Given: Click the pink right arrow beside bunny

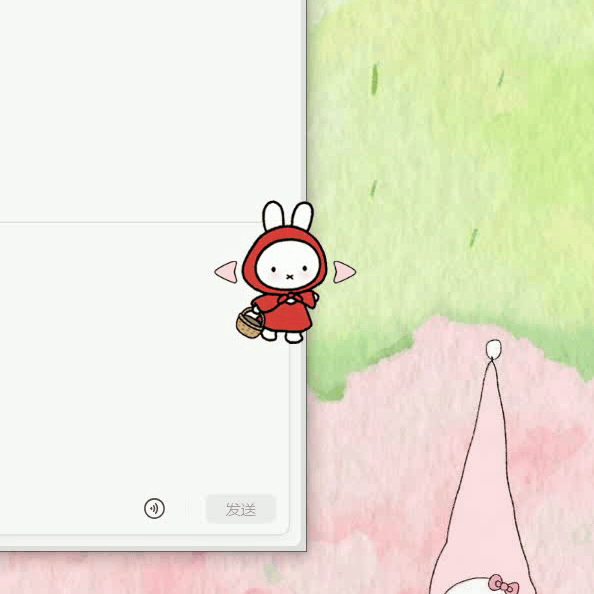Looking at the screenshot, I should [x=344, y=272].
